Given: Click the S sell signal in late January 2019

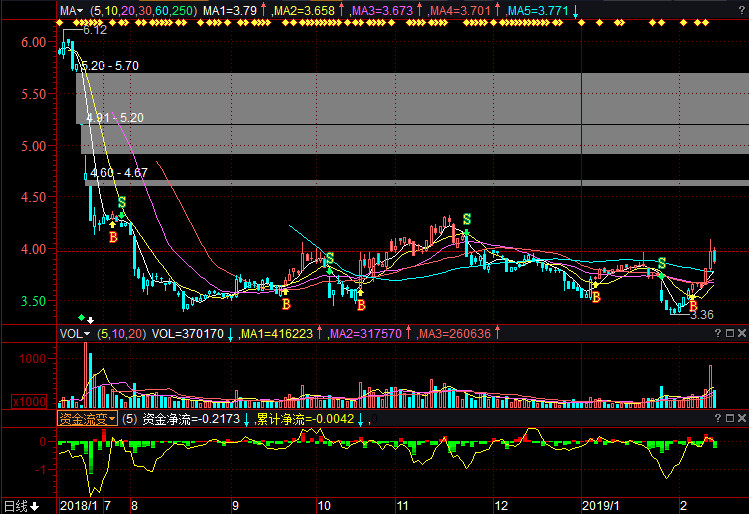Looking at the screenshot, I should click(x=661, y=263).
